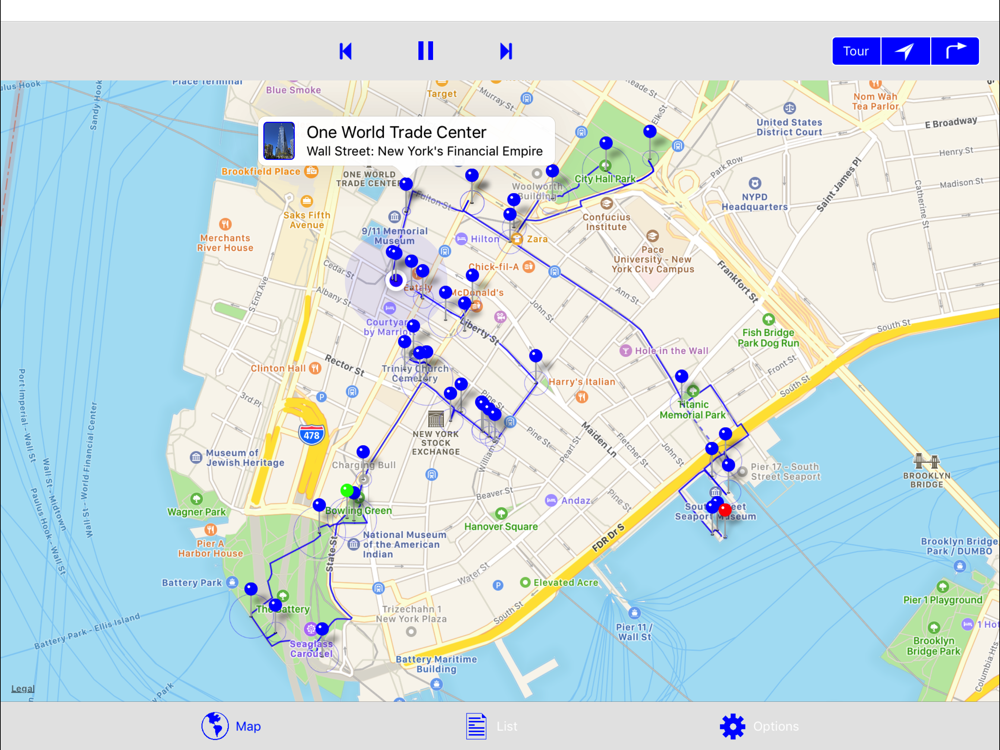Image resolution: width=1000 pixels, height=750 pixels.
Task: Tap the One World Trade Center thumbnail
Action: point(279,141)
